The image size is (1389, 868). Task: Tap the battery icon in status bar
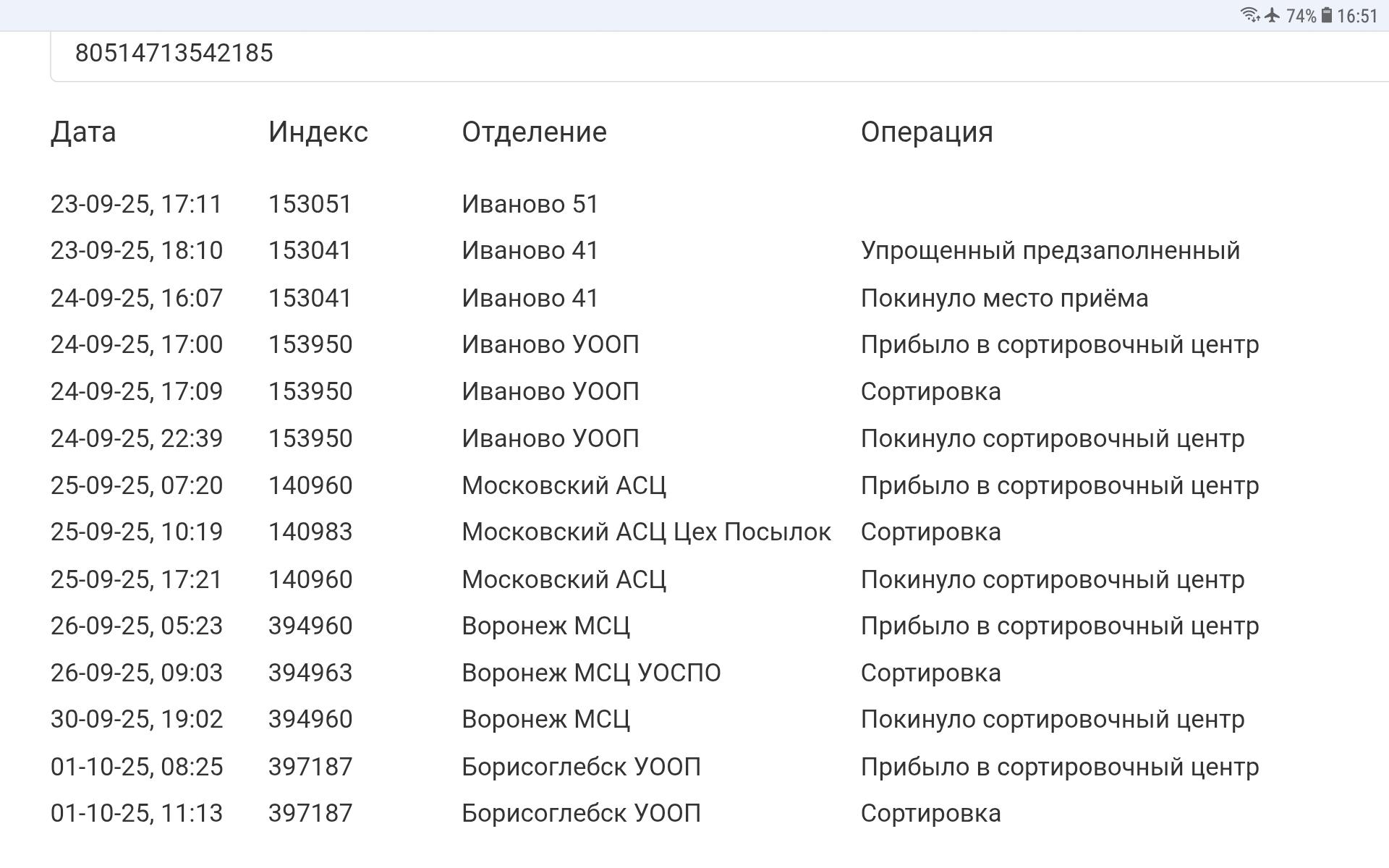click(x=1327, y=15)
